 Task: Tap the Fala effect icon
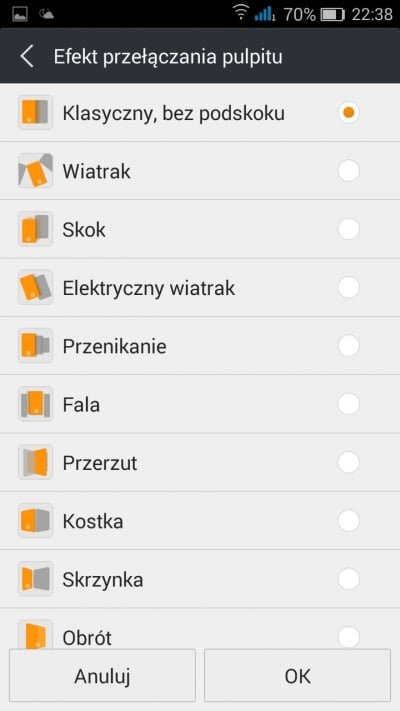pos(35,404)
